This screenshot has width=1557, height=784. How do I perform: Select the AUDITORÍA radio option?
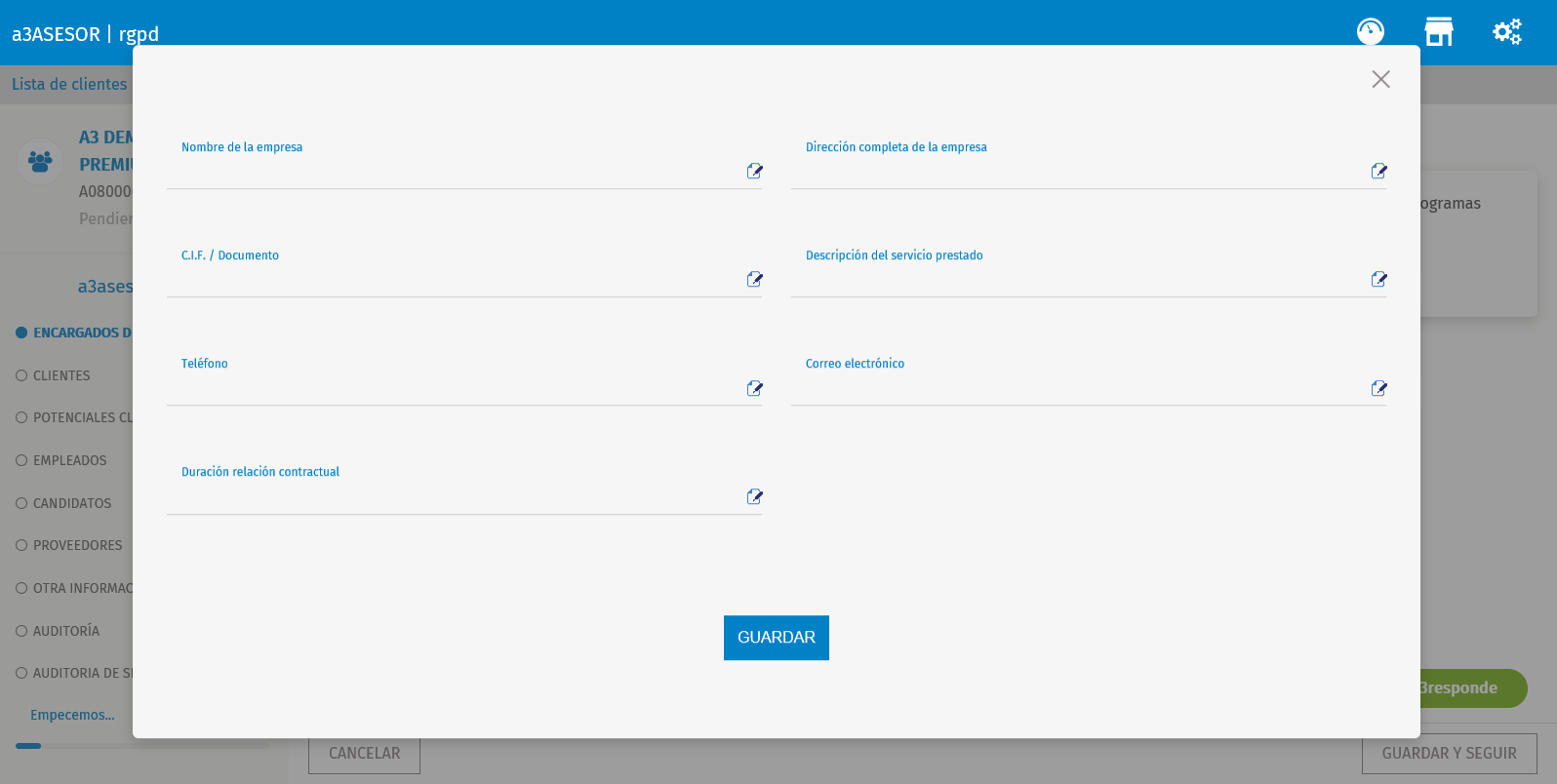(x=21, y=631)
